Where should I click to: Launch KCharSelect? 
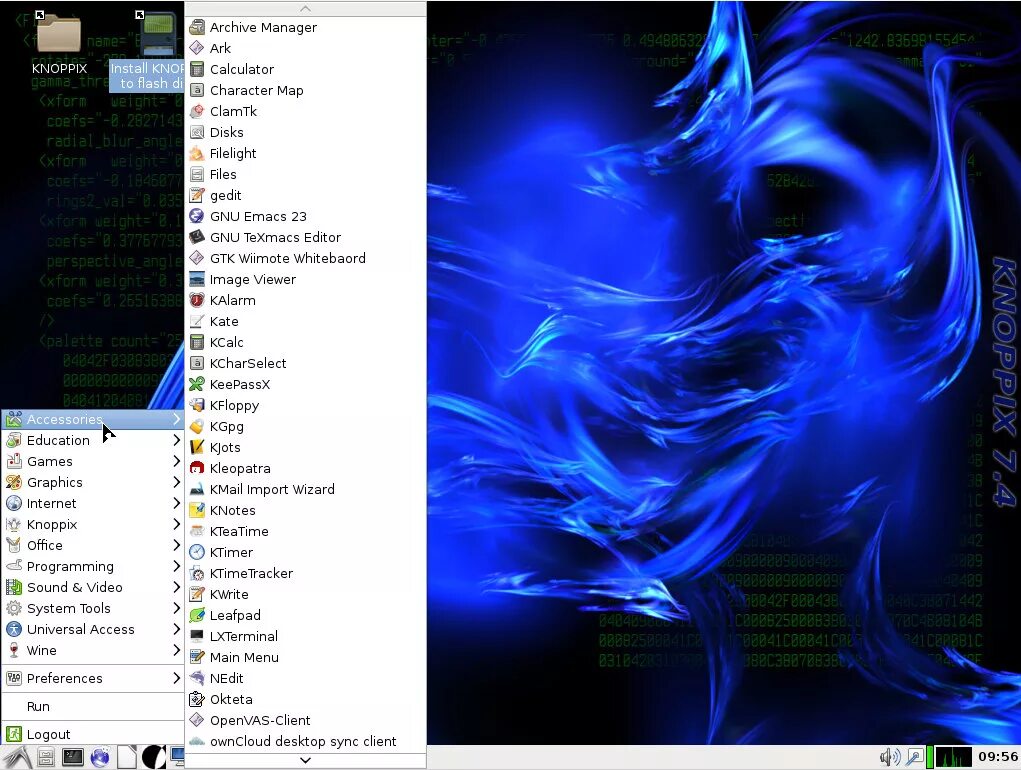(x=305, y=363)
